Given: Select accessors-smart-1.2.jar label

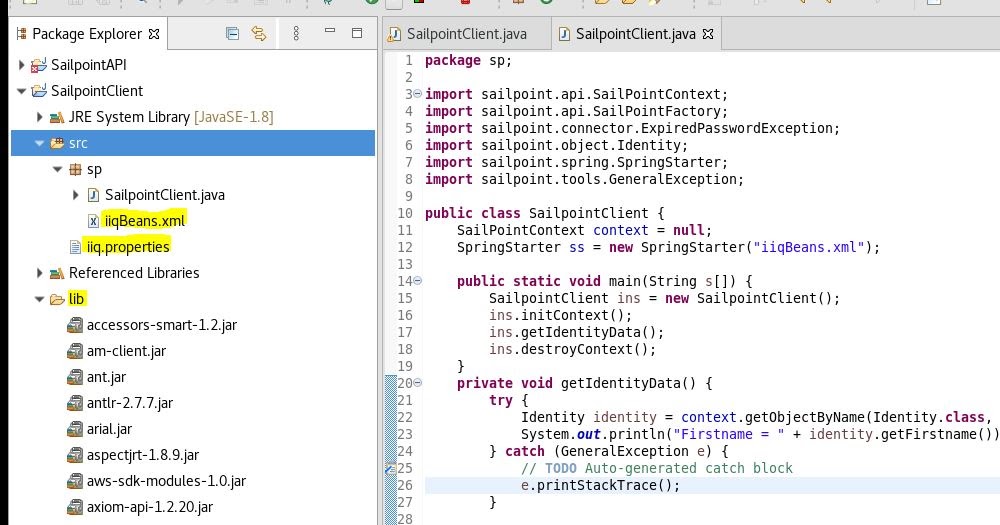Looking at the screenshot, I should (162, 325).
